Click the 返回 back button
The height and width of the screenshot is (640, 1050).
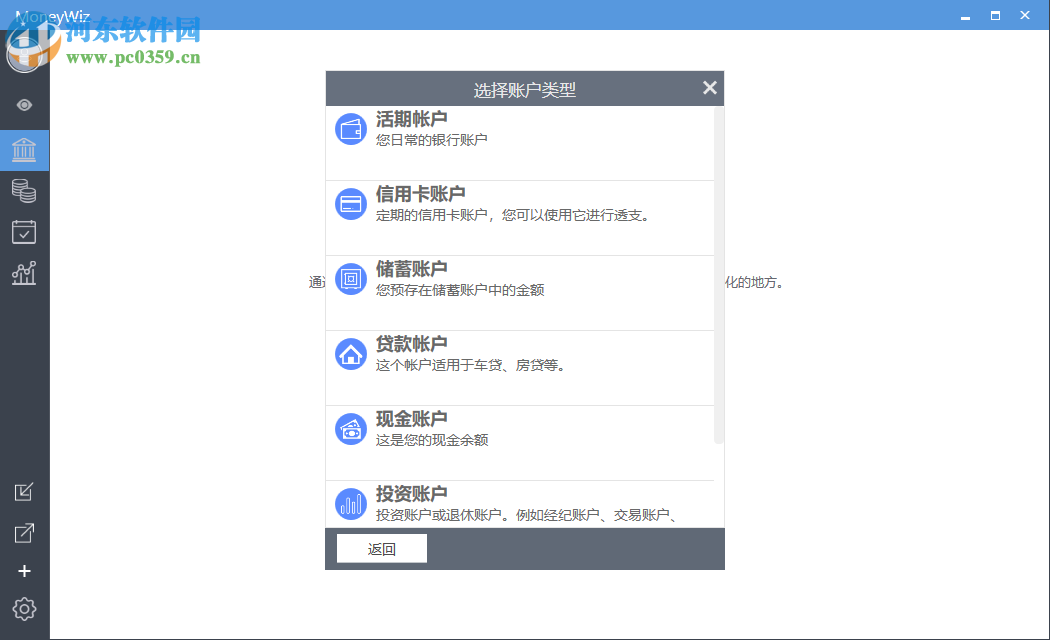(380, 548)
